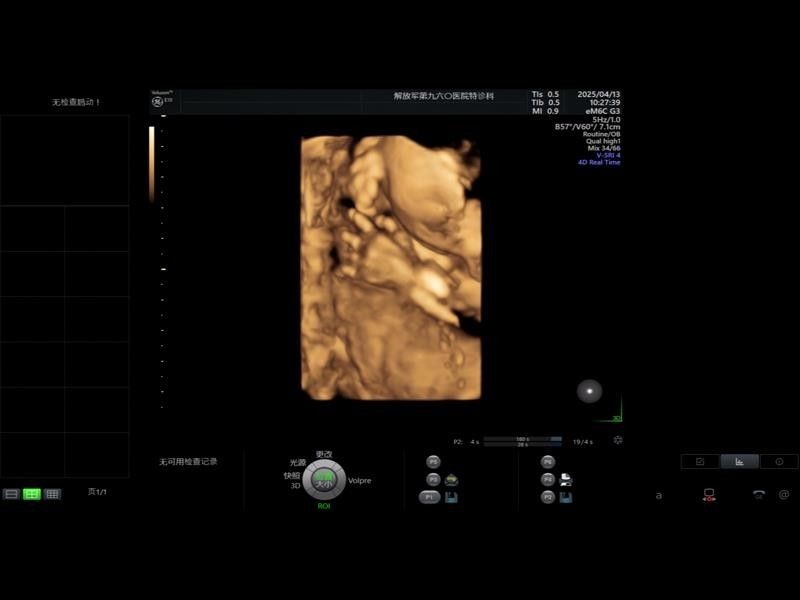Click the floppy disk save icon beside P2
Viewport: 800px width, 600px height.
(566, 497)
